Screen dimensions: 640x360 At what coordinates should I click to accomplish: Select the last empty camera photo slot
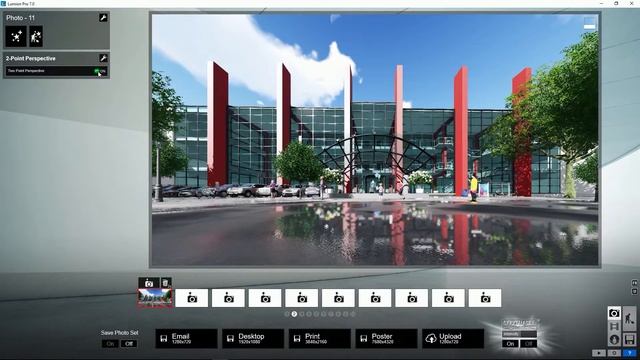pyautogui.click(x=485, y=298)
